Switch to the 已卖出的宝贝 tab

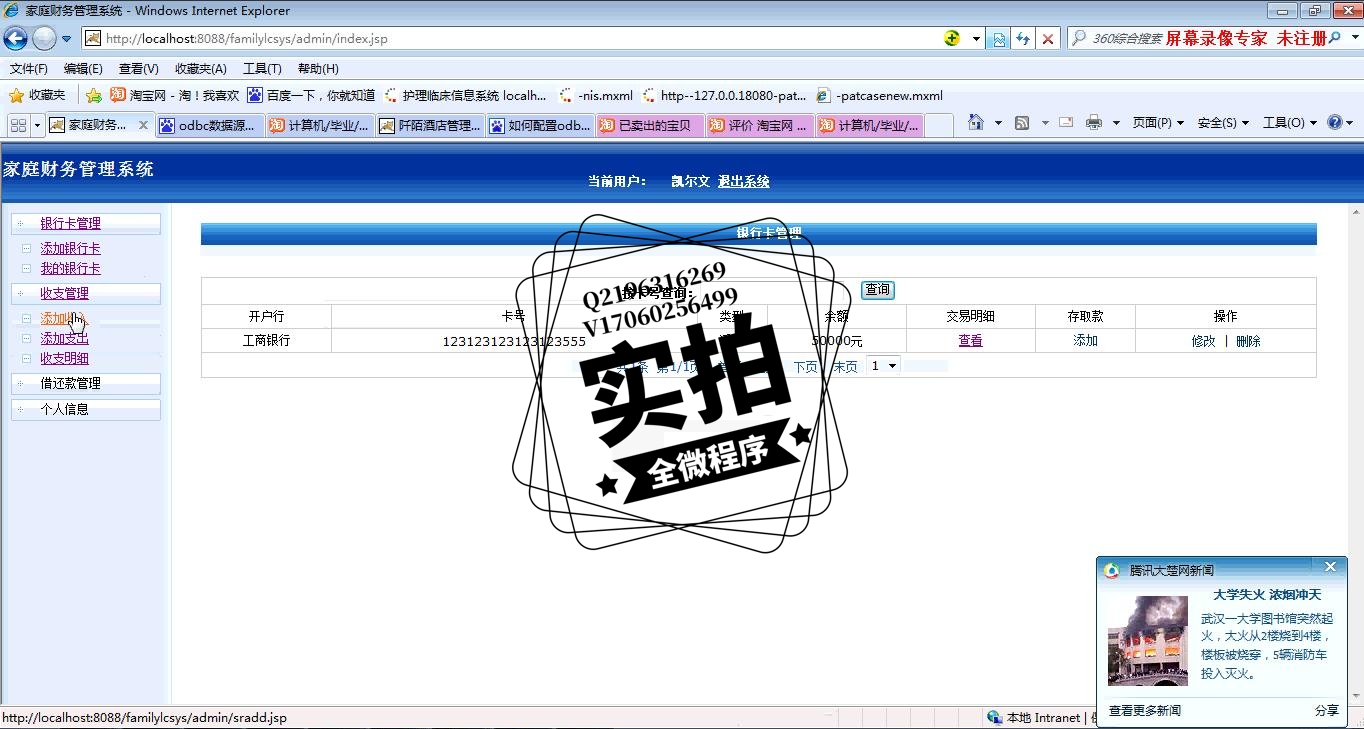(650, 125)
